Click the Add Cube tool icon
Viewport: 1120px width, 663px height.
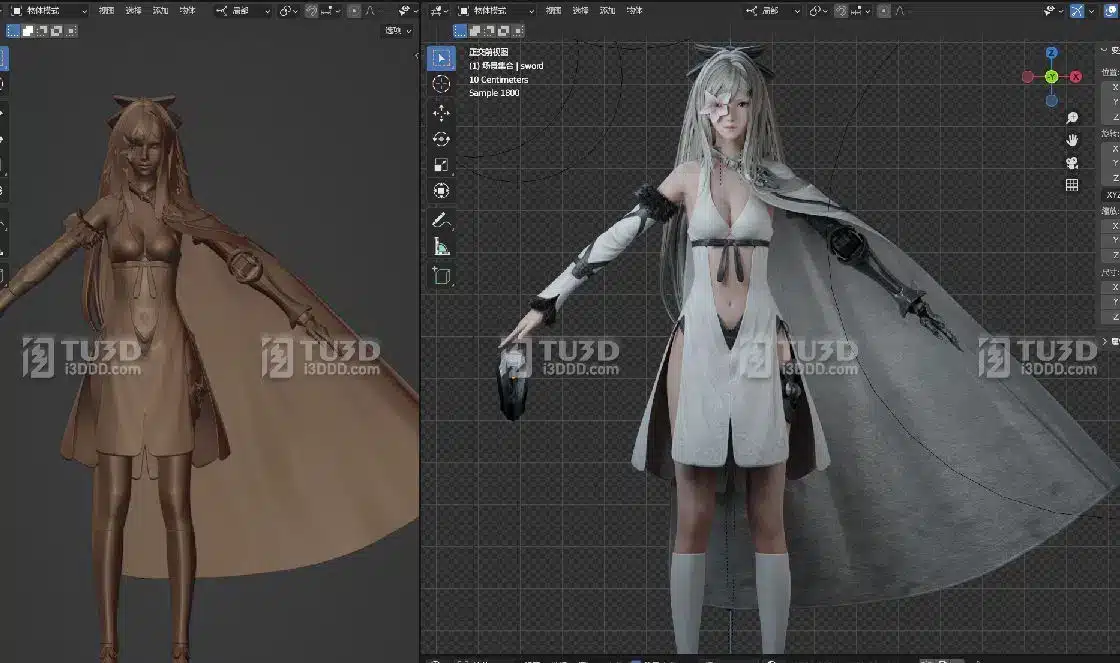(x=441, y=275)
